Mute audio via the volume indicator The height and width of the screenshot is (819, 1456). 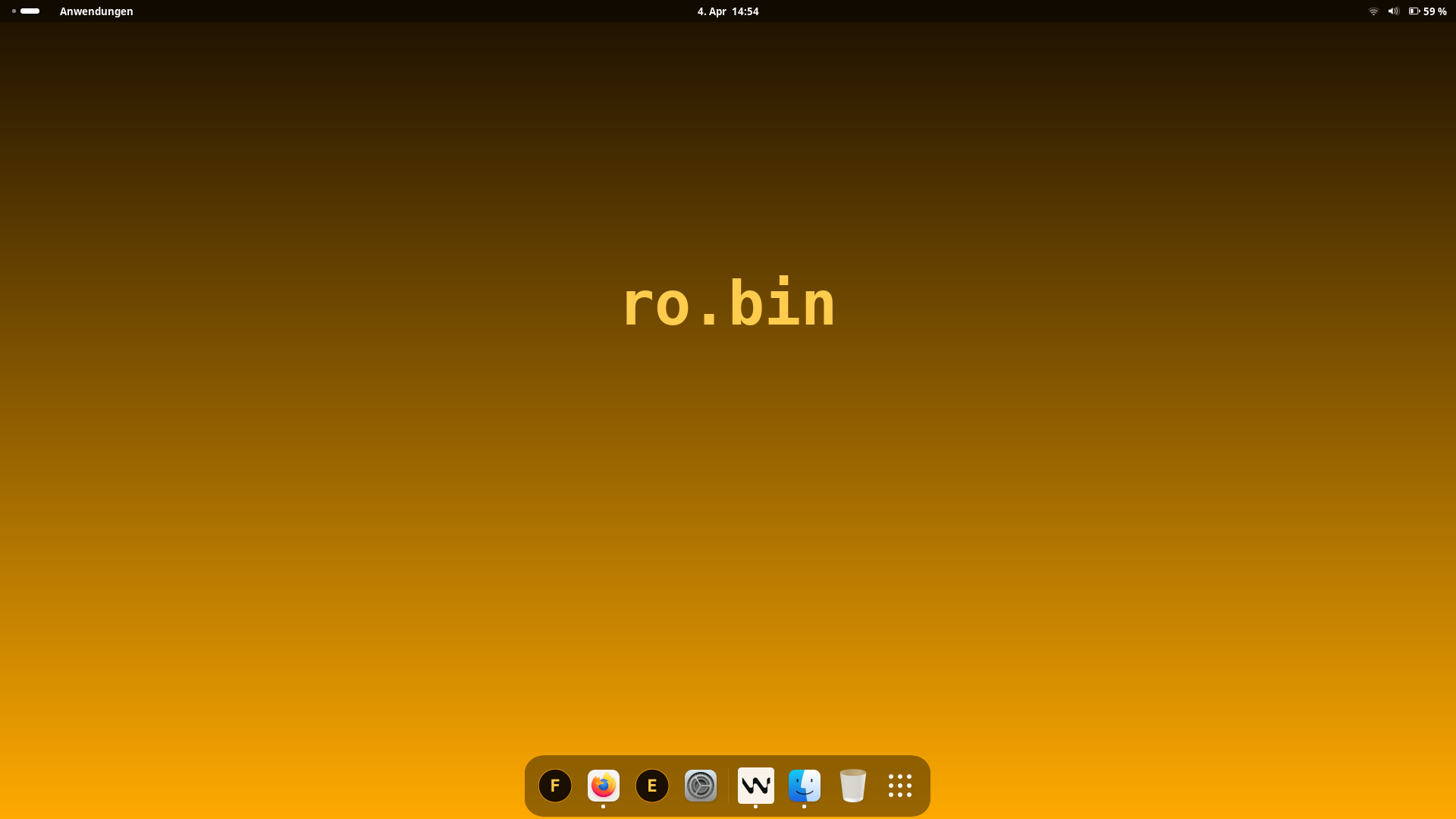click(1394, 11)
